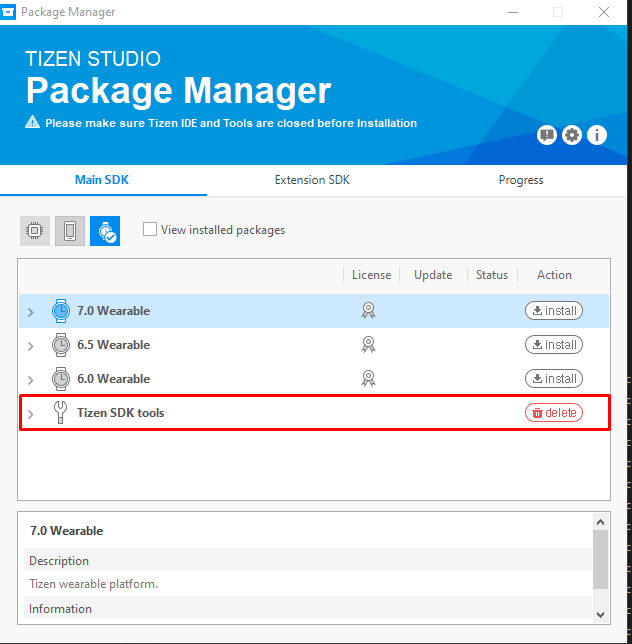The width and height of the screenshot is (632, 644).
Task: Click the description panel scrollbar thumb
Action: pos(600,559)
